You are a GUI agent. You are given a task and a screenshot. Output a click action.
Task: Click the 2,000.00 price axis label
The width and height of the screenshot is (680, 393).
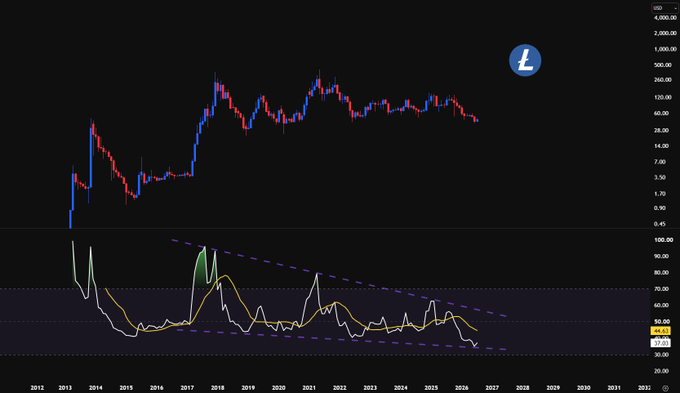[x=665, y=33]
